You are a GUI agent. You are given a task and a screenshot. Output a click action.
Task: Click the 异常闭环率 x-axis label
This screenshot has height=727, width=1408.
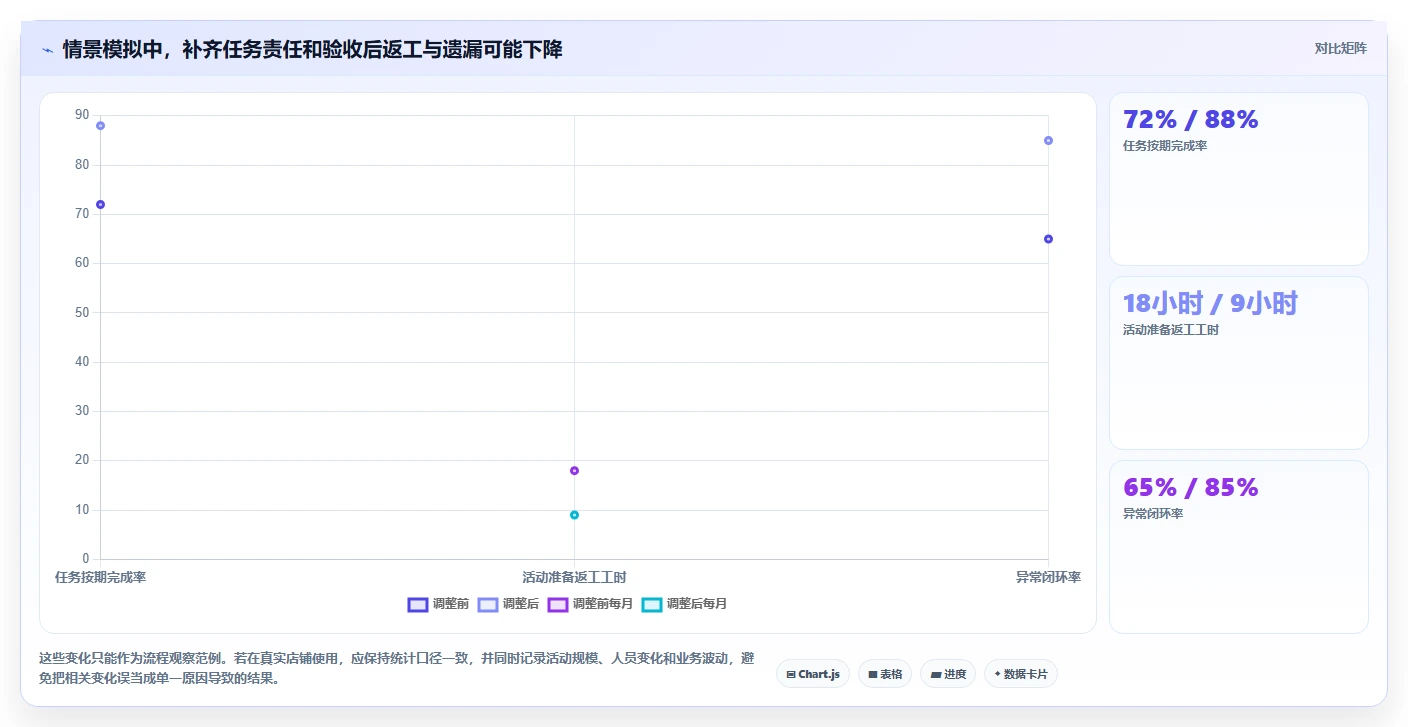(1048, 577)
